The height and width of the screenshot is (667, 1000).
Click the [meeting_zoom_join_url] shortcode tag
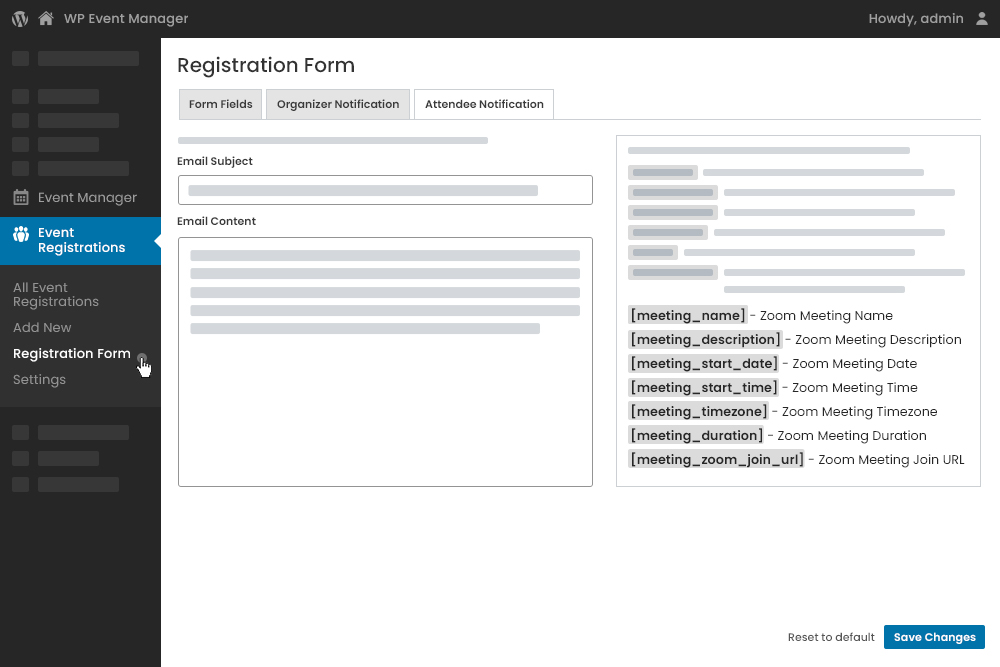pyautogui.click(x=716, y=459)
